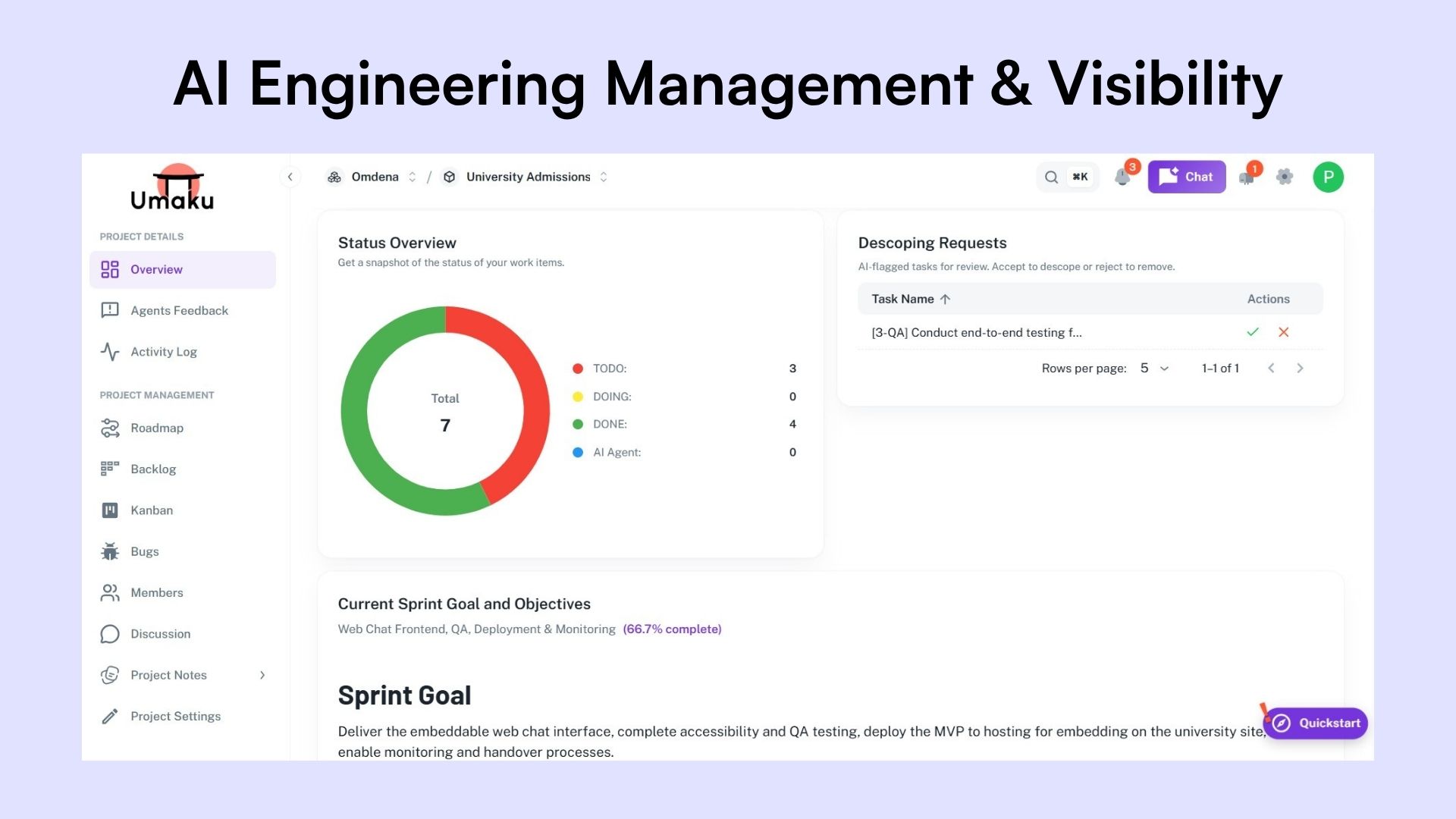Accept descoping request with green checkmark

1253,332
